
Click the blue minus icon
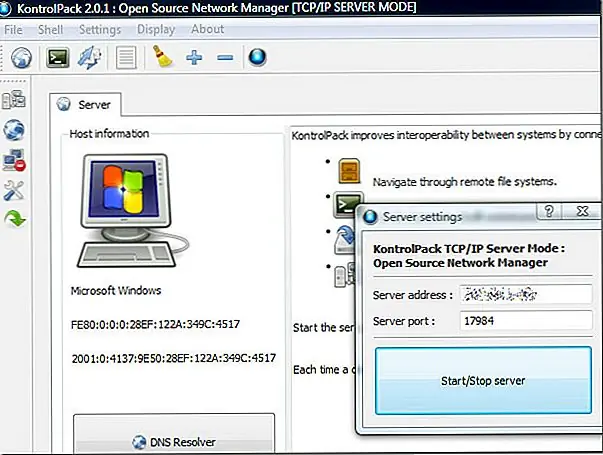(x=225, y=58)
